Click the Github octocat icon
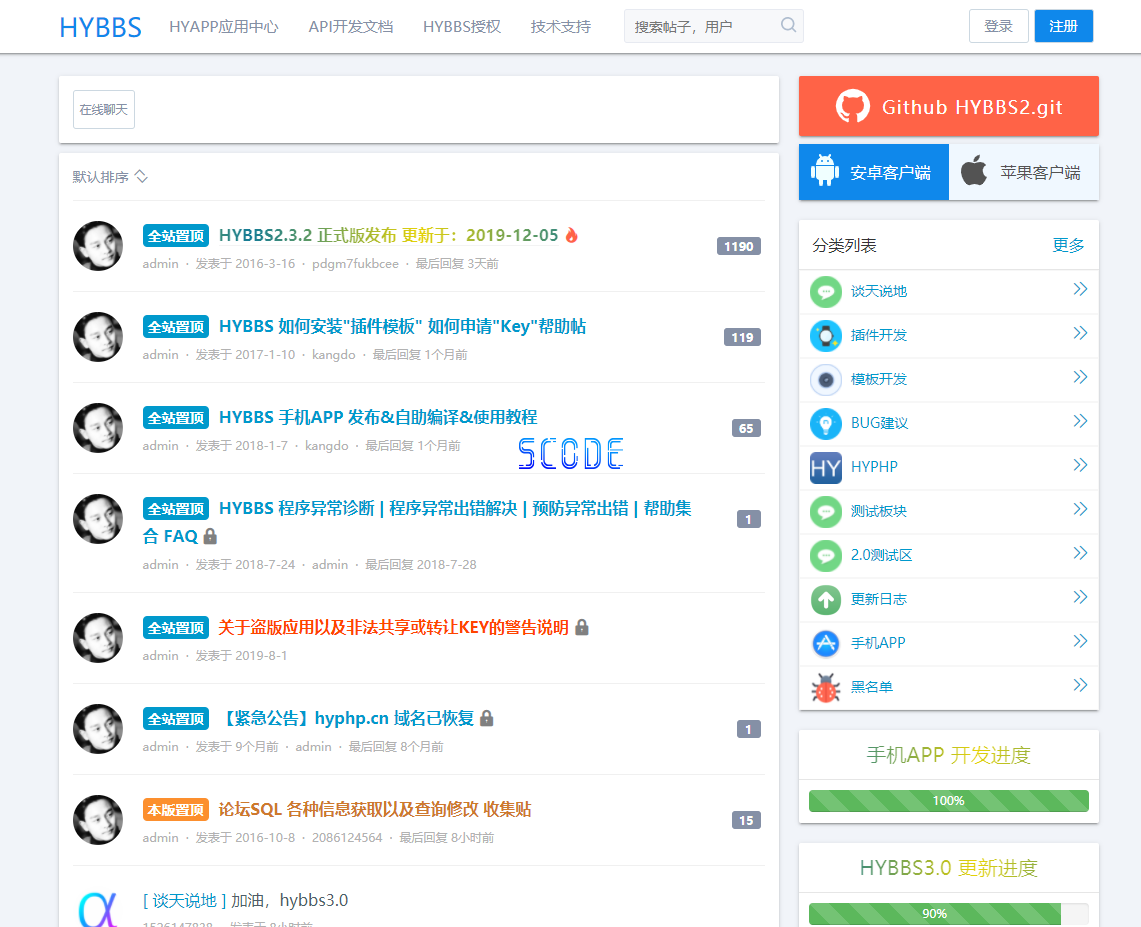Screen dimensions: 1141x927 tap(852, 106)
